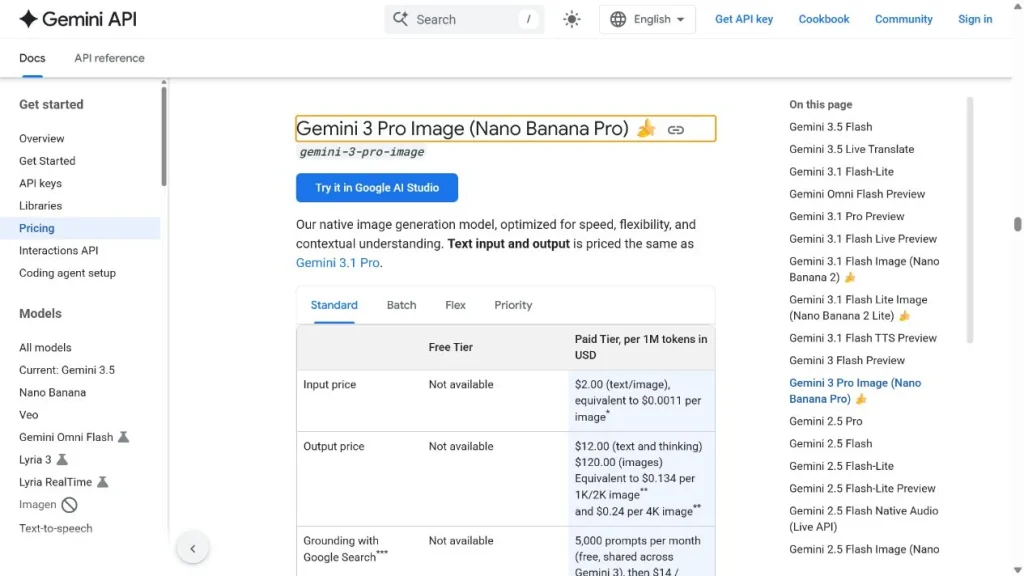Click Try it in Google AI Studio button
1024x576 pixels.
(x=377, y=187)
